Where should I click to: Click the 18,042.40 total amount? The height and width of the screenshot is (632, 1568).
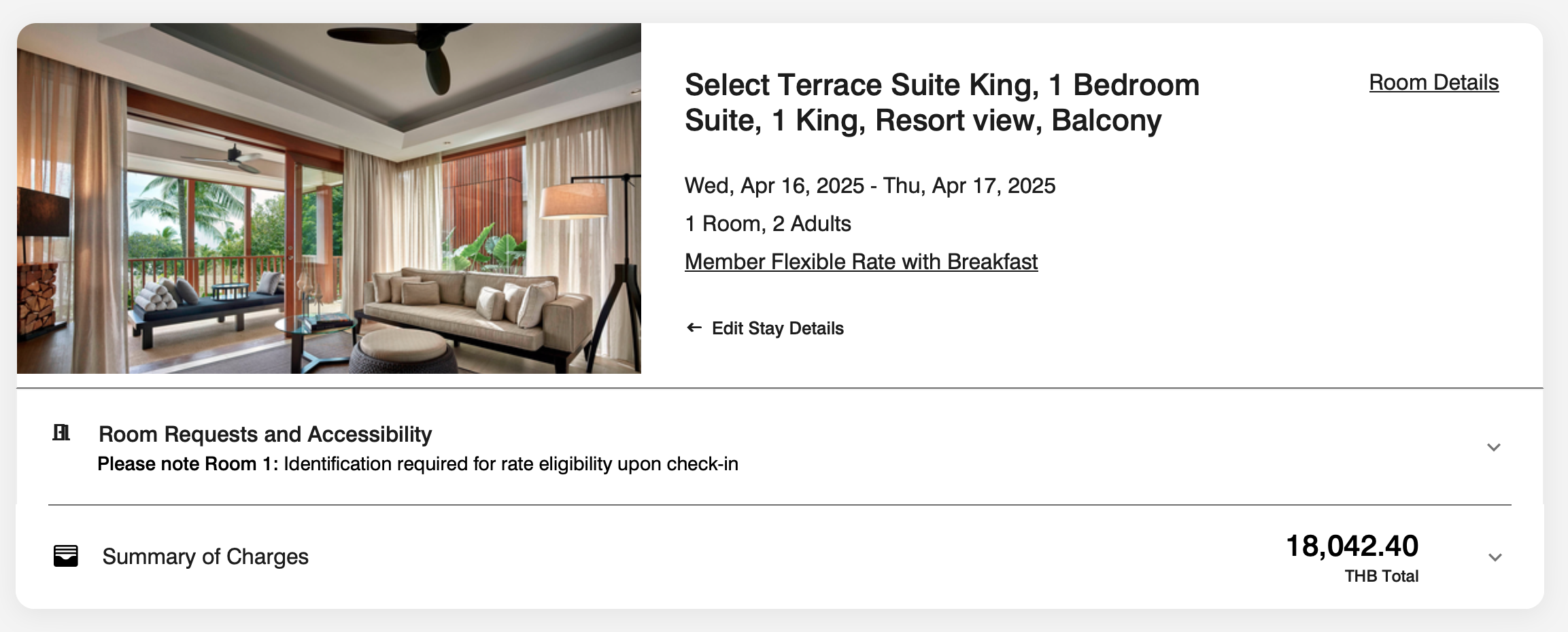[x=1352, y=546]
